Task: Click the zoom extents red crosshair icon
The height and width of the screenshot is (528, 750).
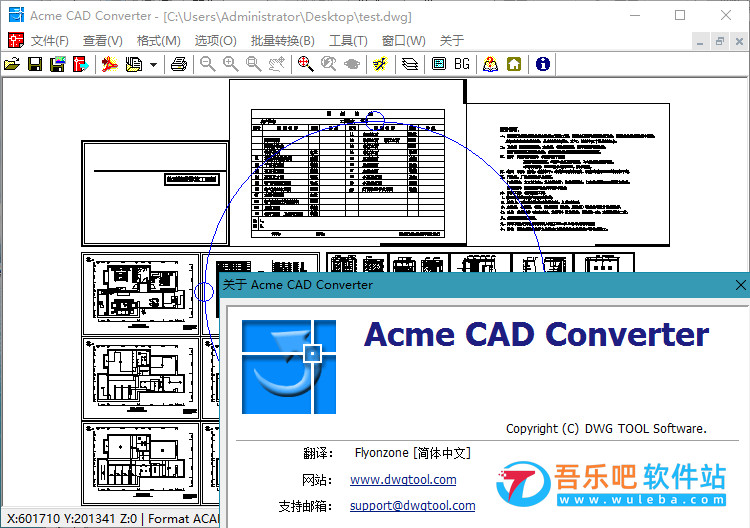Action: pyautogui.click(x=306, y=64)
